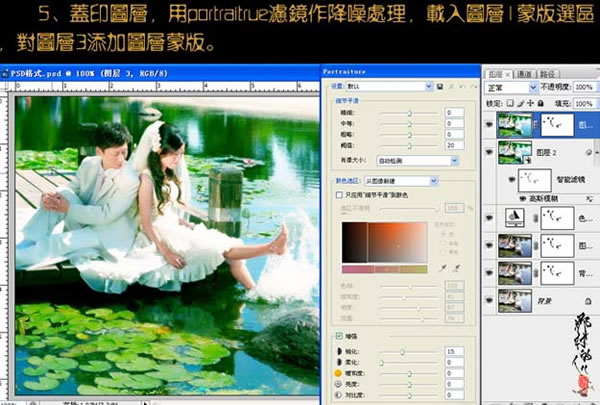
Task: Enable only apply smoothing to skin checkbox
Action: pos(339,195)
